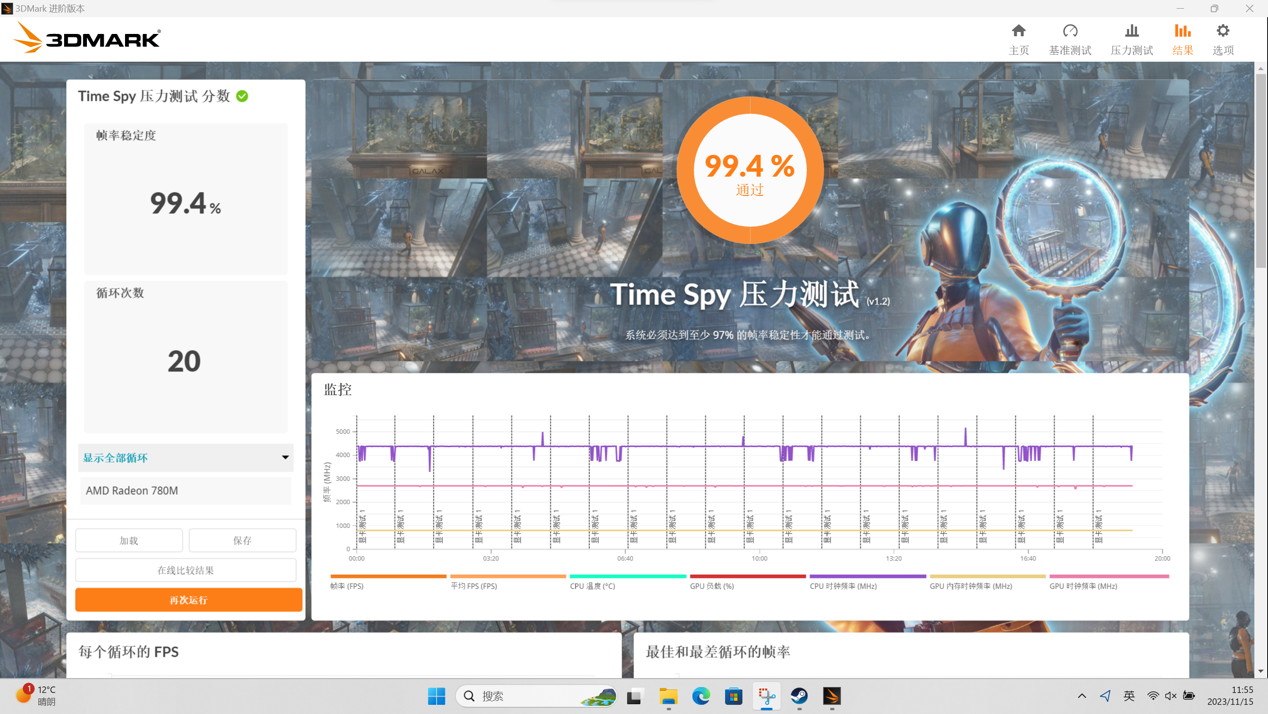Click the orange 再次运行 run again button
1268x714 pixels.
188,599
